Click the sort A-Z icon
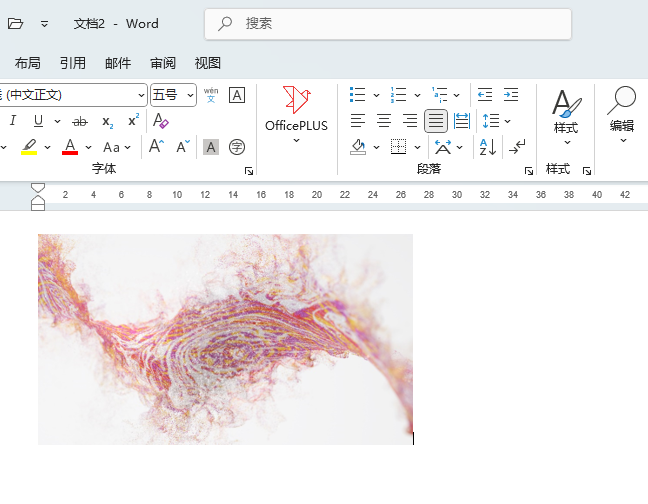648x504 pixels. click(488, 147)
